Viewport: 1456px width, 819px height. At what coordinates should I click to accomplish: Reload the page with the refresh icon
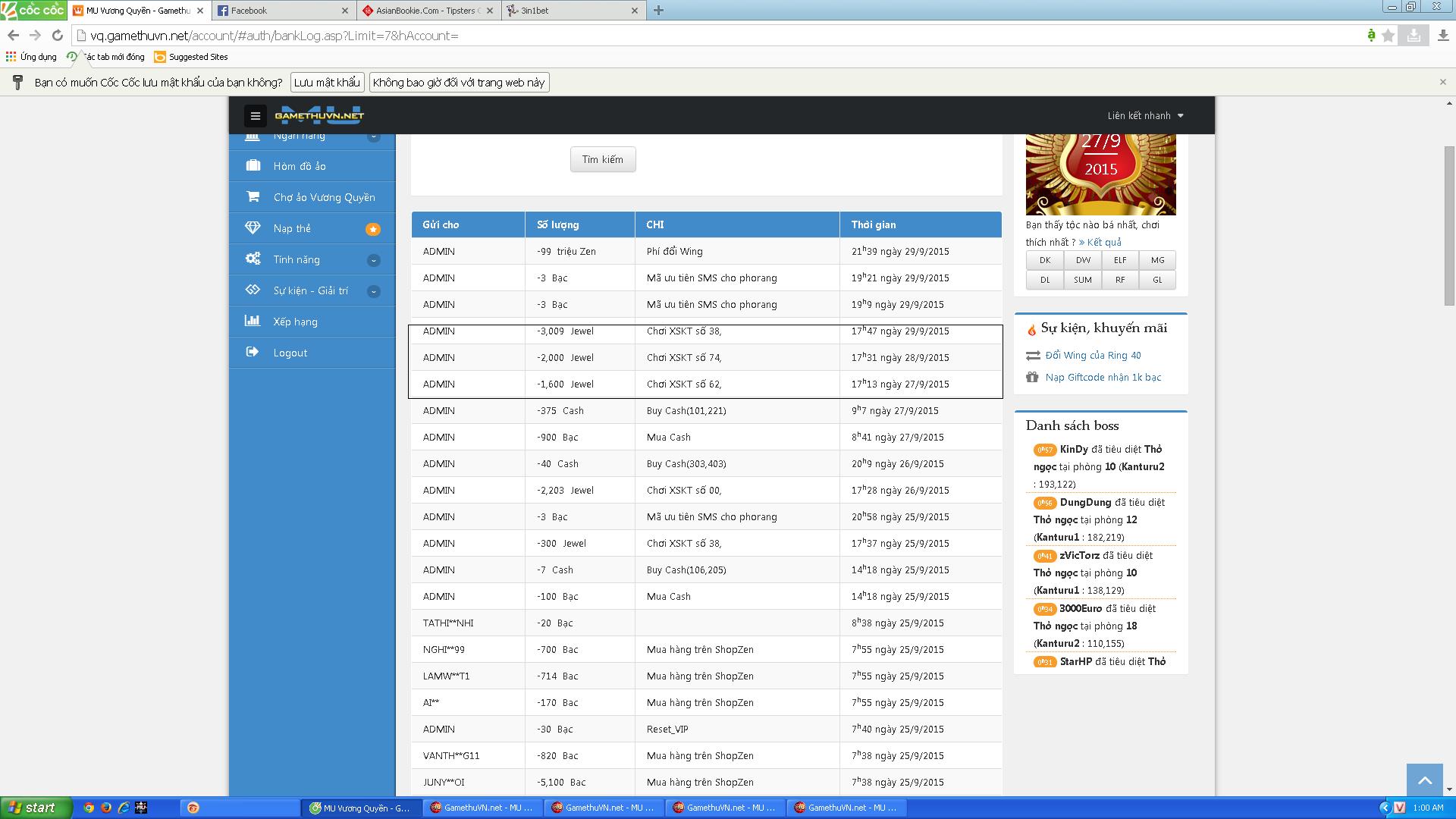tap(57, 36)
